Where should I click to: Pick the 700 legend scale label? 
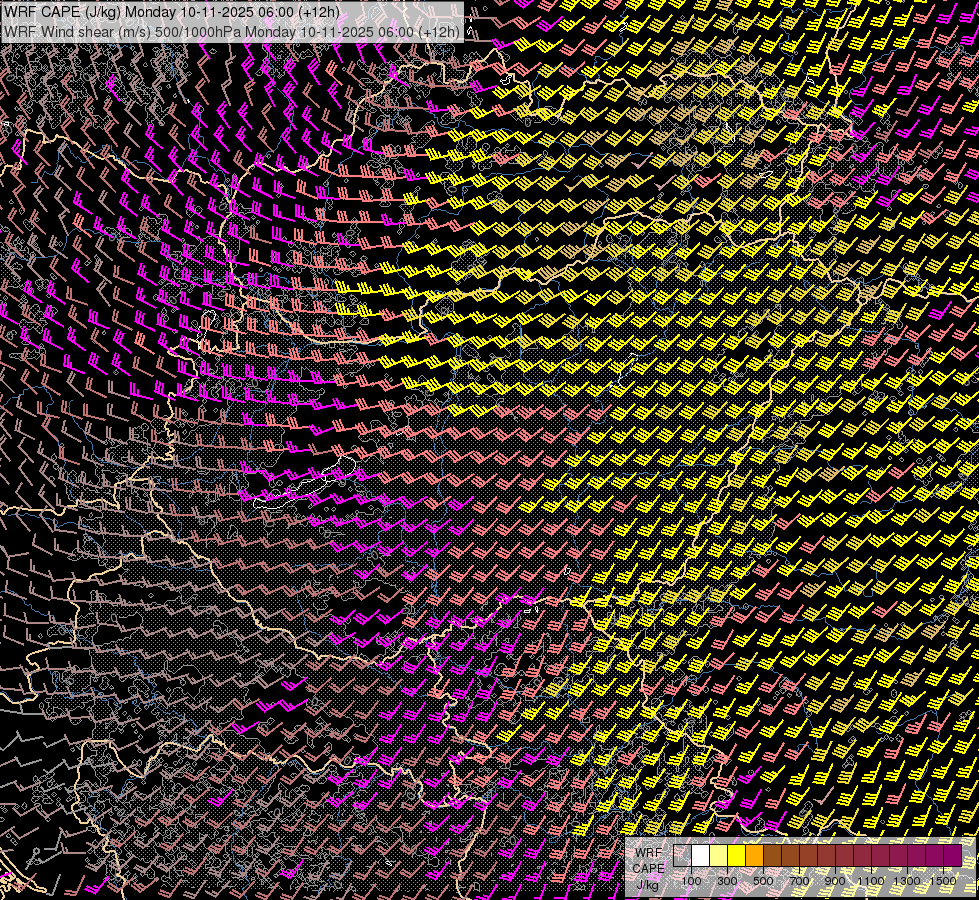[799, 881]
